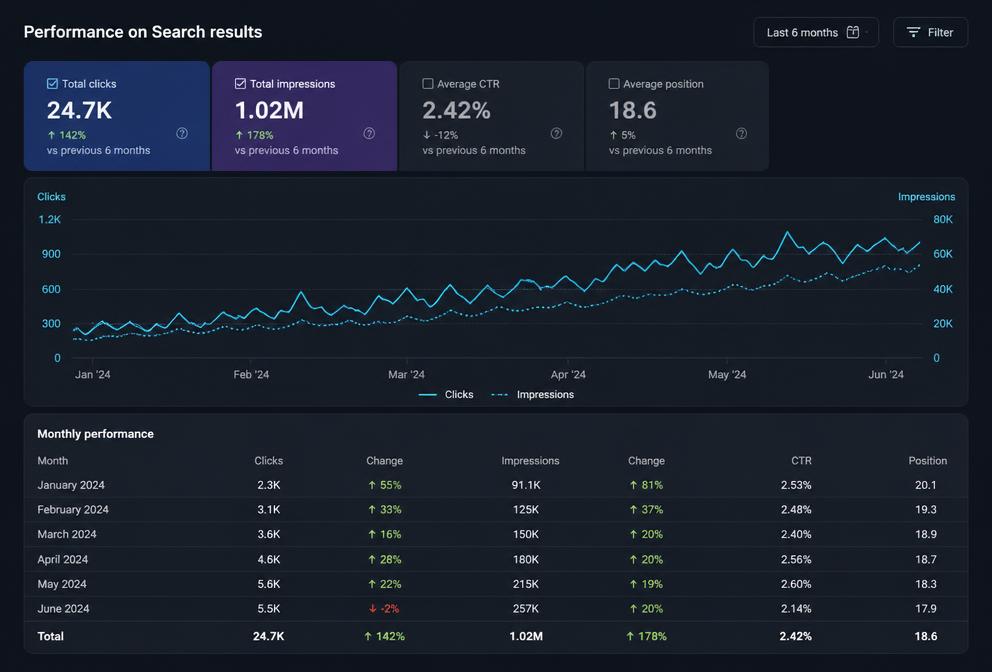Click the 4.6K clicks value for April
Viewport: 992px width, 672px height.
pyautogui.click(x=268, y=559)
